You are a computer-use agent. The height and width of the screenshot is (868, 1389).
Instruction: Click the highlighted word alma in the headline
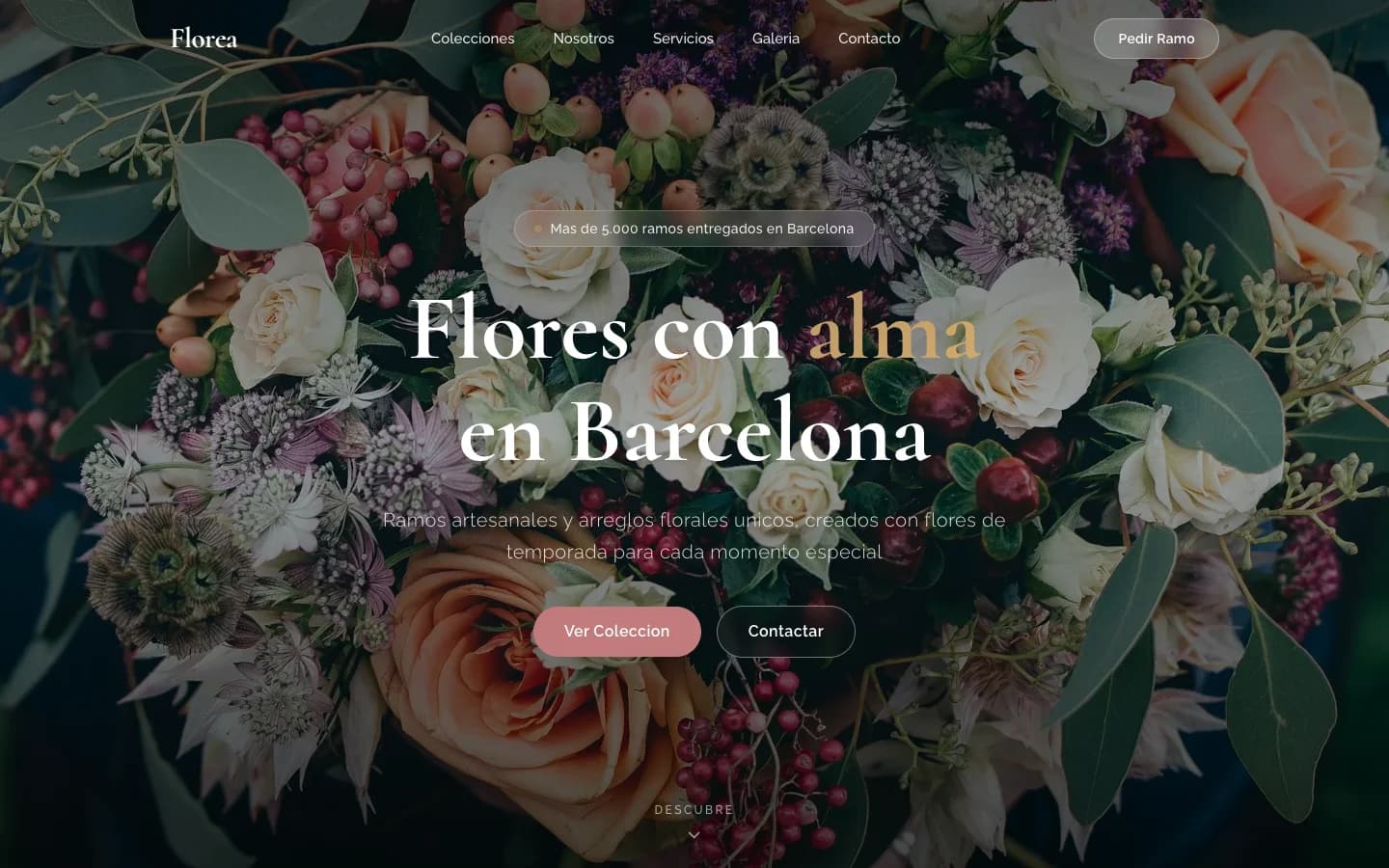coord(893,333)
